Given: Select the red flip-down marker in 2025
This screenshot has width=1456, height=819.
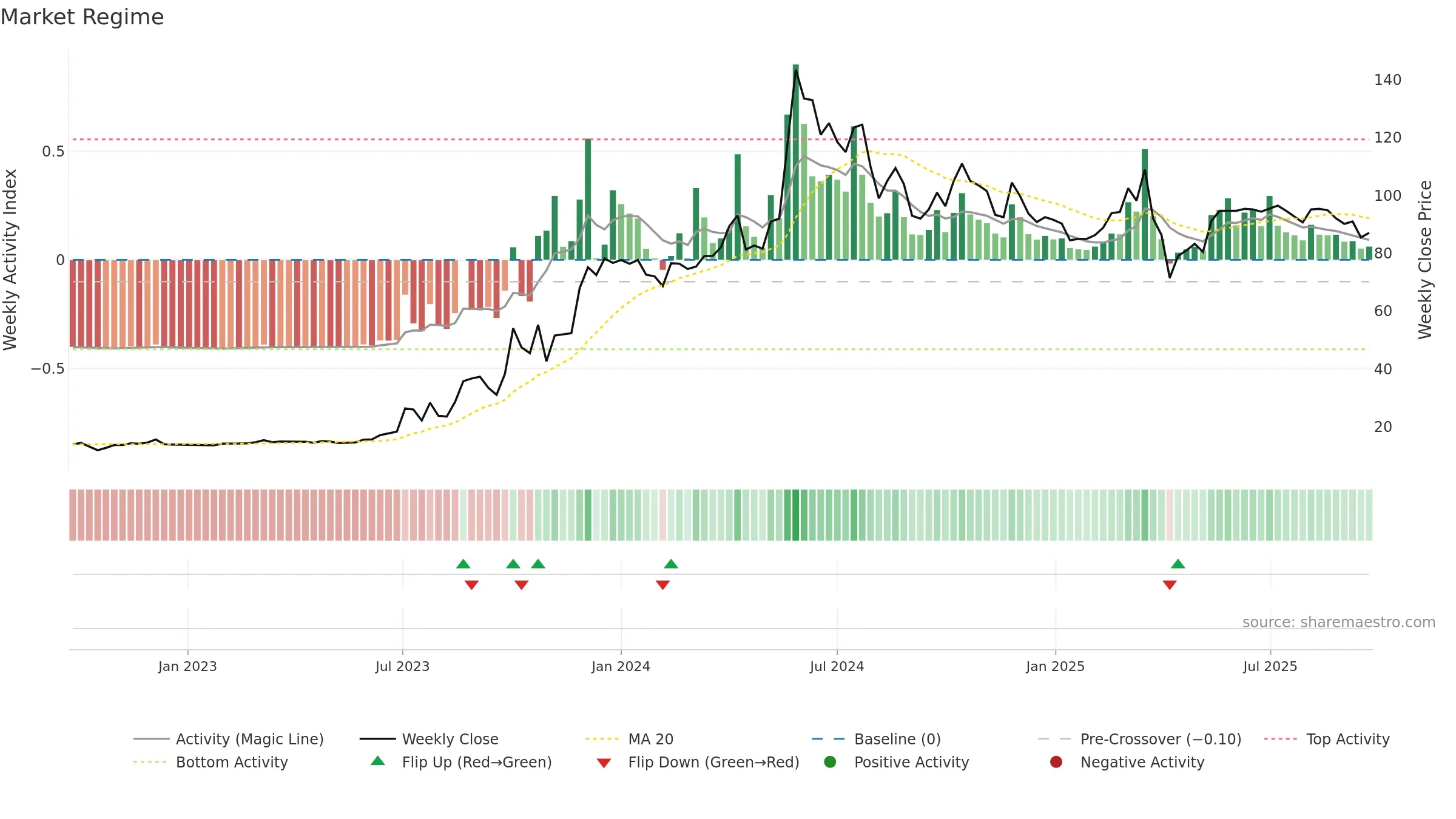Looking at the screenshot, I should pyautogui.click(x=1170, y=585).
